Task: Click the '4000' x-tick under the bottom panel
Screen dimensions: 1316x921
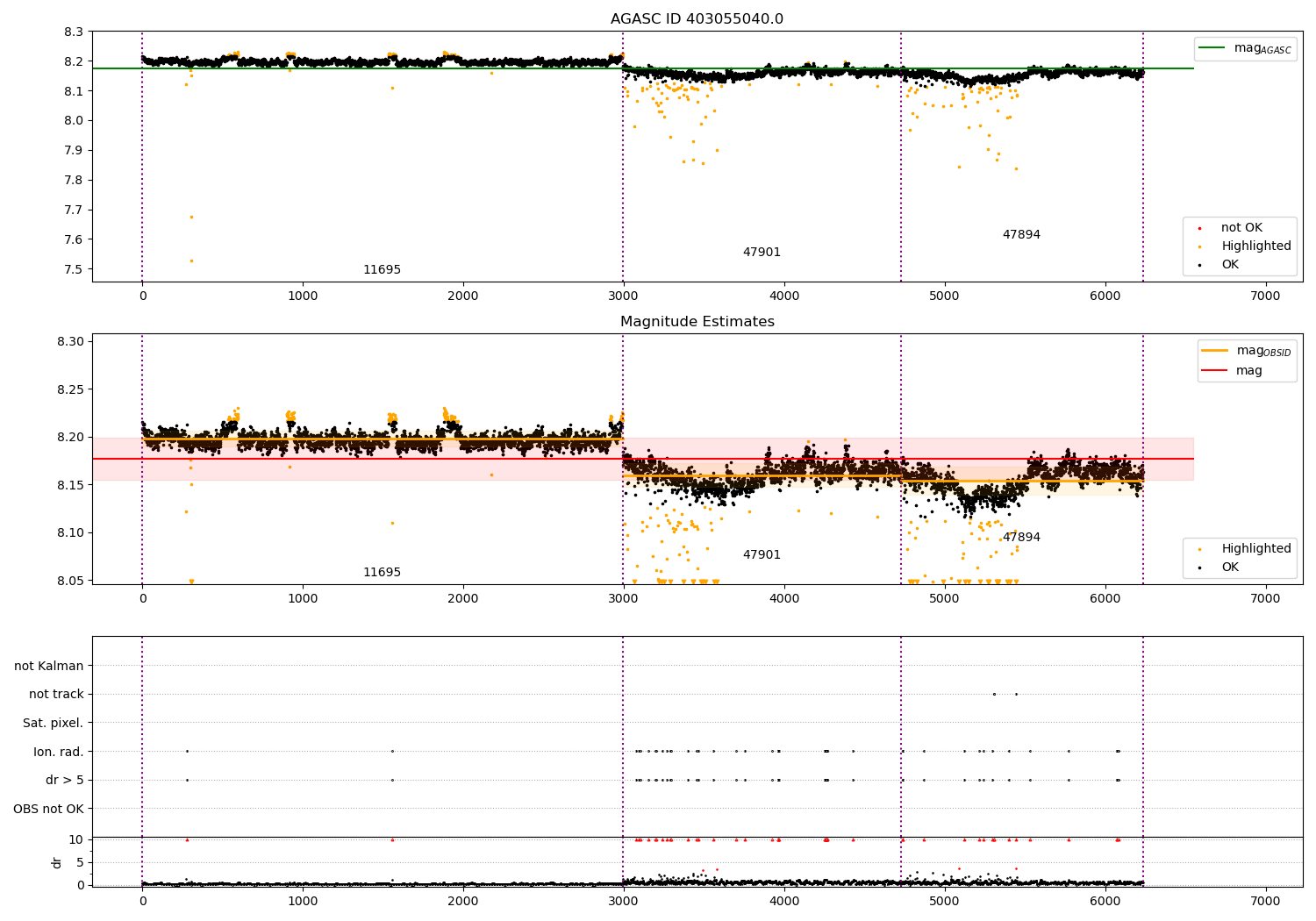Action: click(x=784, y=902)
